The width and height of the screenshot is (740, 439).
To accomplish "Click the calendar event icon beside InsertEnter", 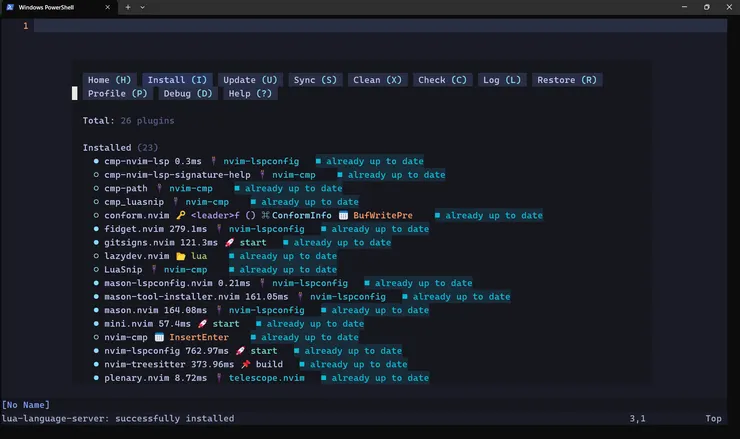I will [x=159, y=337].
